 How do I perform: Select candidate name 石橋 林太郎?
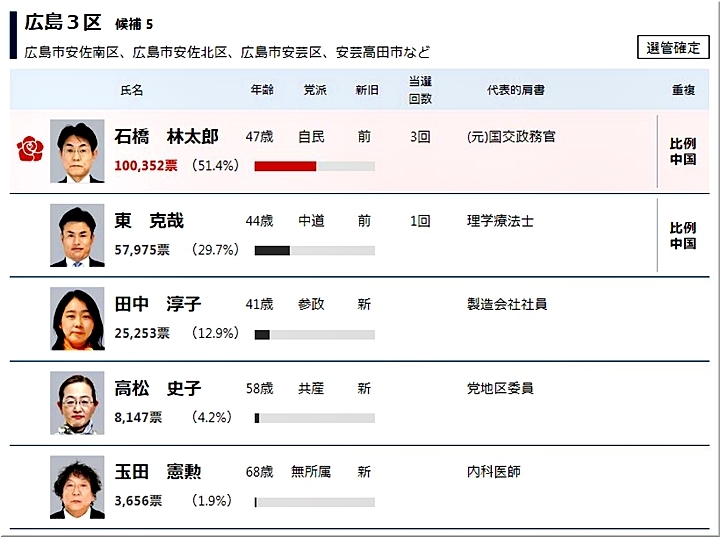[x=166, y=137]
